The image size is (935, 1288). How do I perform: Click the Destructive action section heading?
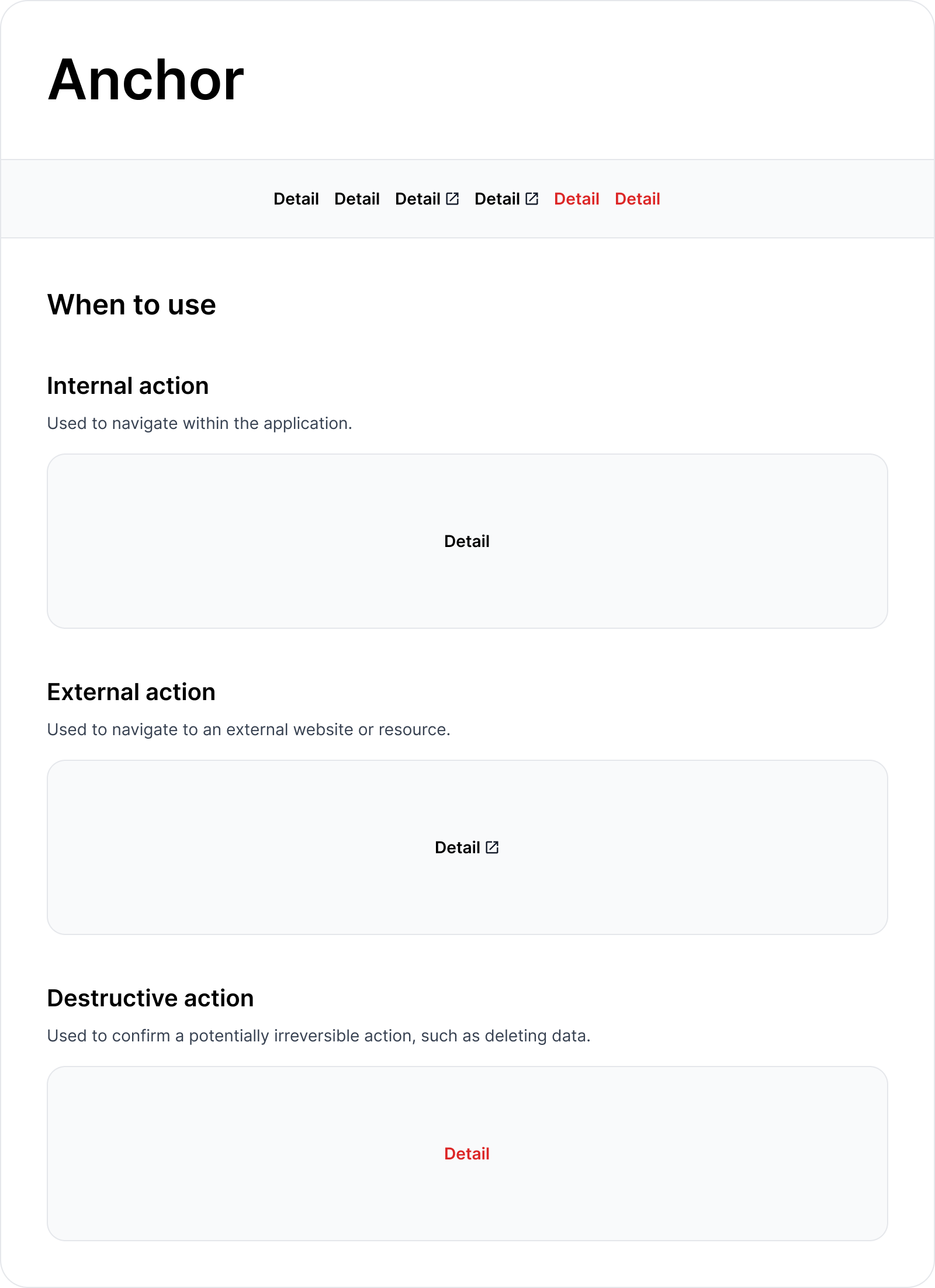coord(151,998)
